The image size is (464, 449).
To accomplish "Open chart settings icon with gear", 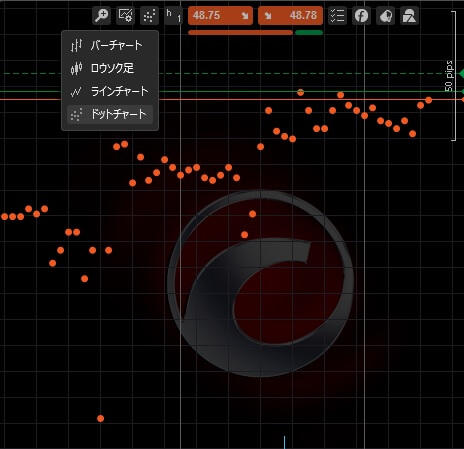I will (125, 15).
